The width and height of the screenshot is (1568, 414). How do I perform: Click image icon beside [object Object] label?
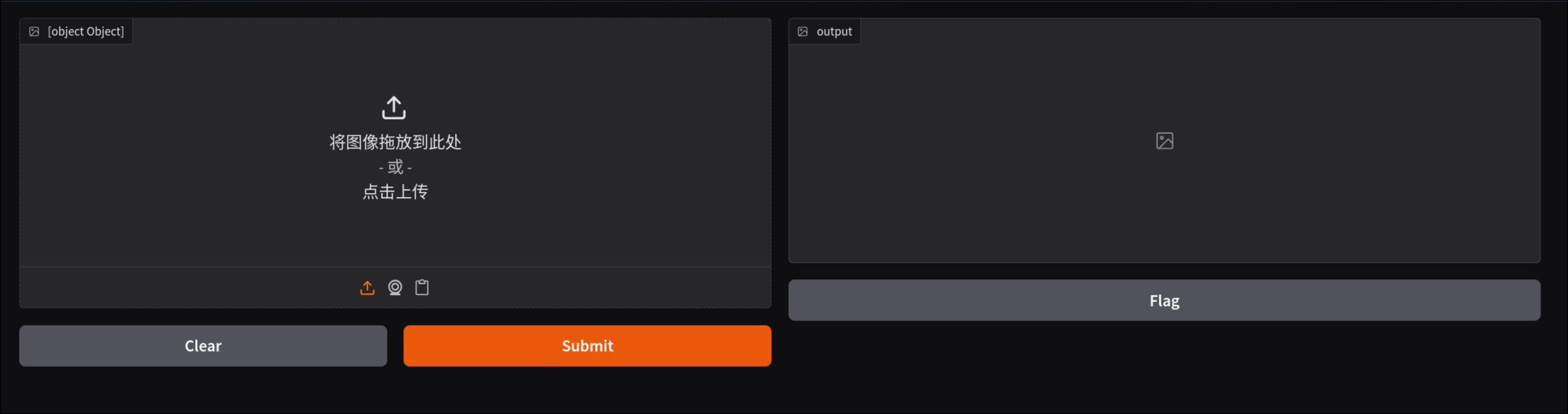pos(34,31)
